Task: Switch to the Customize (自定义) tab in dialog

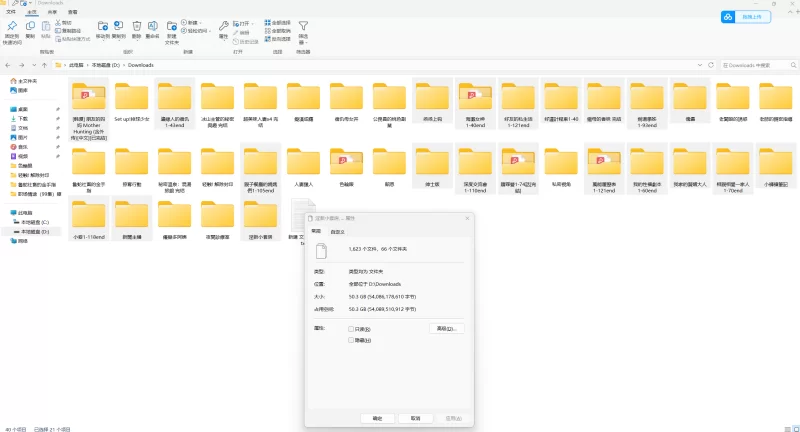Action: pos(337,232)
